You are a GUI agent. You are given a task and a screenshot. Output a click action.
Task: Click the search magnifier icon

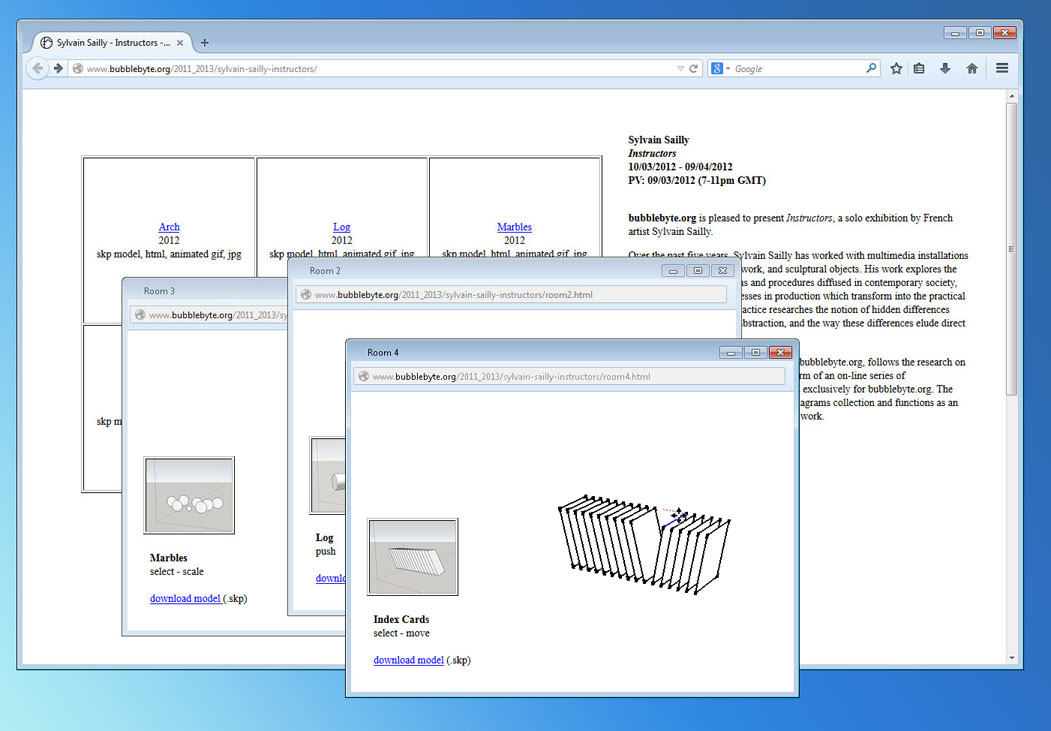(871, 68)
